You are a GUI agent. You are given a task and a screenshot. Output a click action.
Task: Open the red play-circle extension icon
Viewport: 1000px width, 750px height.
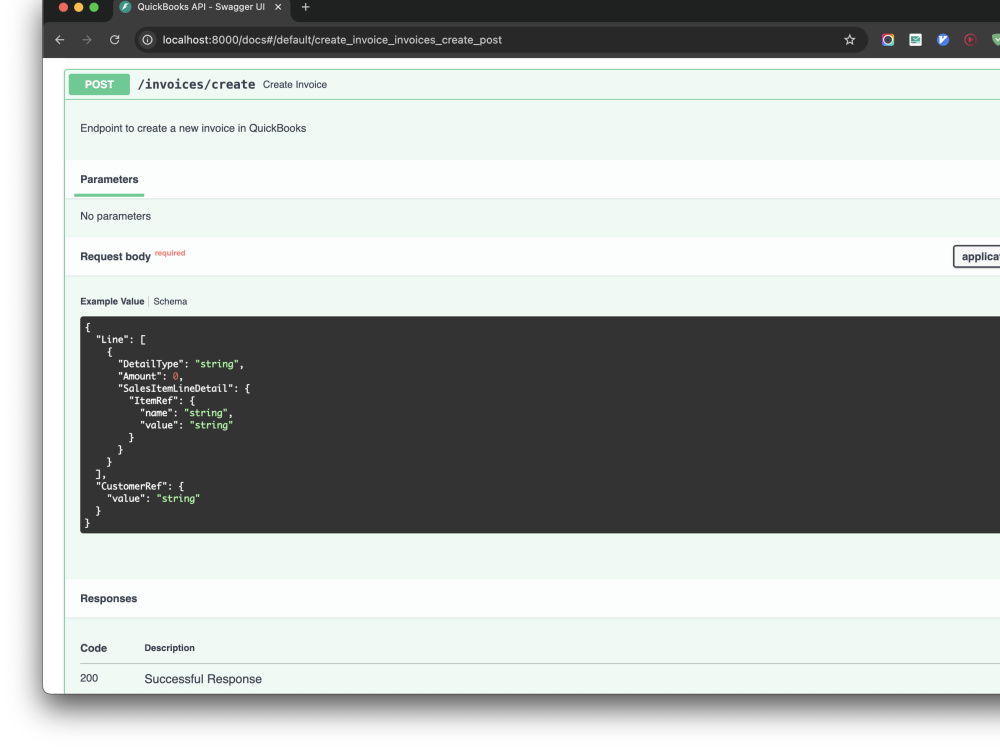tap(970, 40)
